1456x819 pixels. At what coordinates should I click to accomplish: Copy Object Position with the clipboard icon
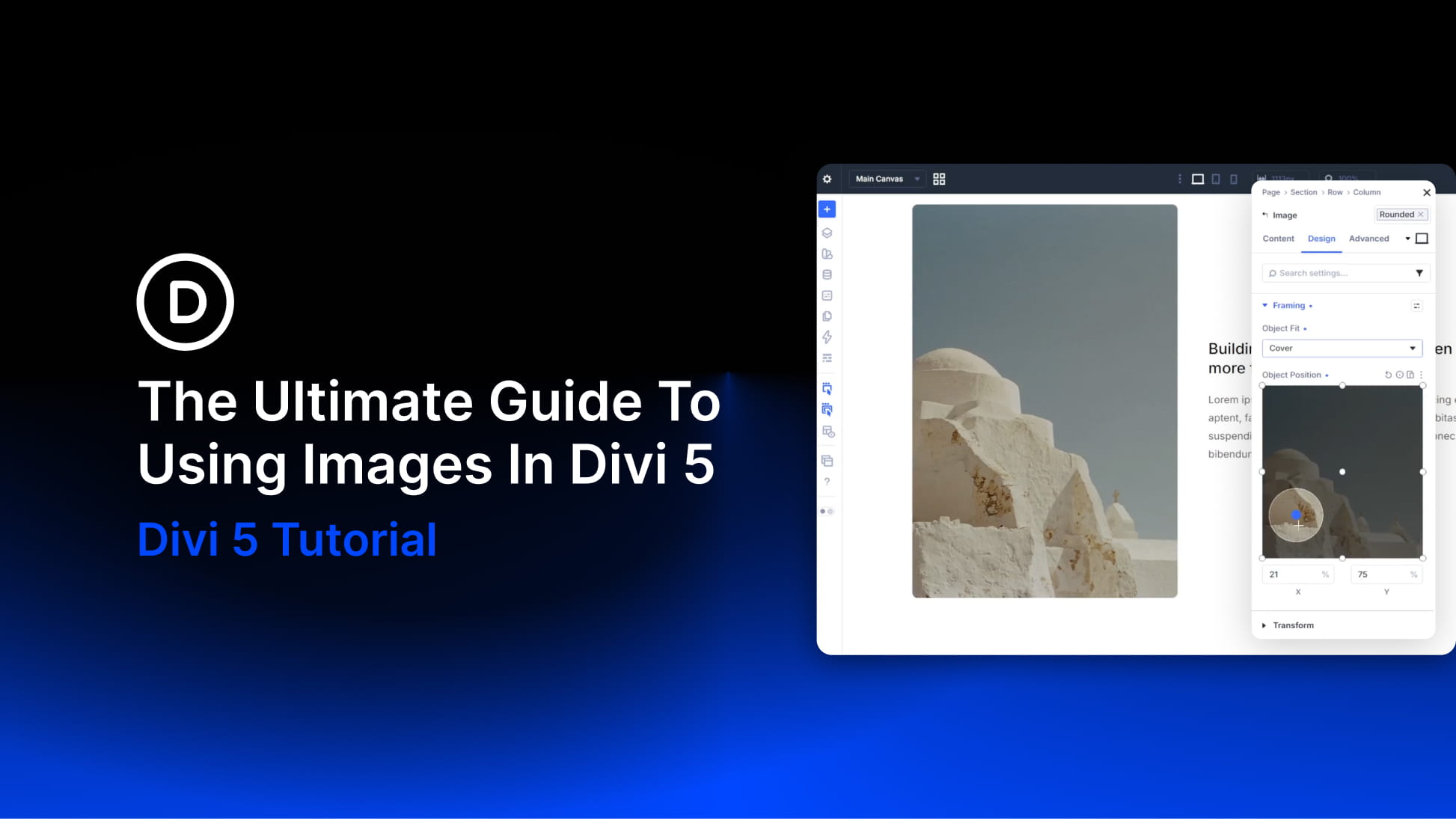[1410, 375]
